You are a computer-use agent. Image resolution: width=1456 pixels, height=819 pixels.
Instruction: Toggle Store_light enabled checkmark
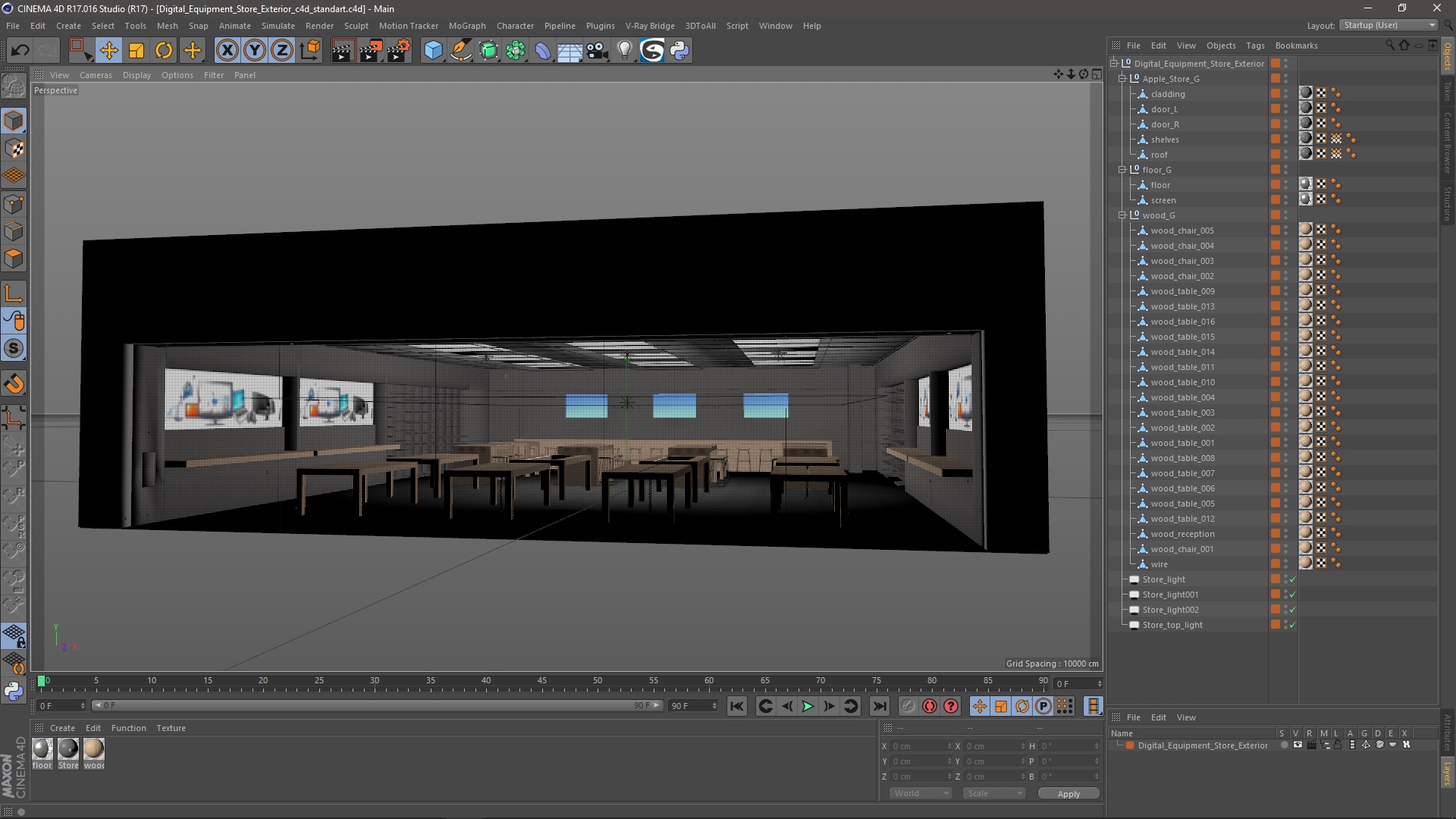pos(1293,579)
